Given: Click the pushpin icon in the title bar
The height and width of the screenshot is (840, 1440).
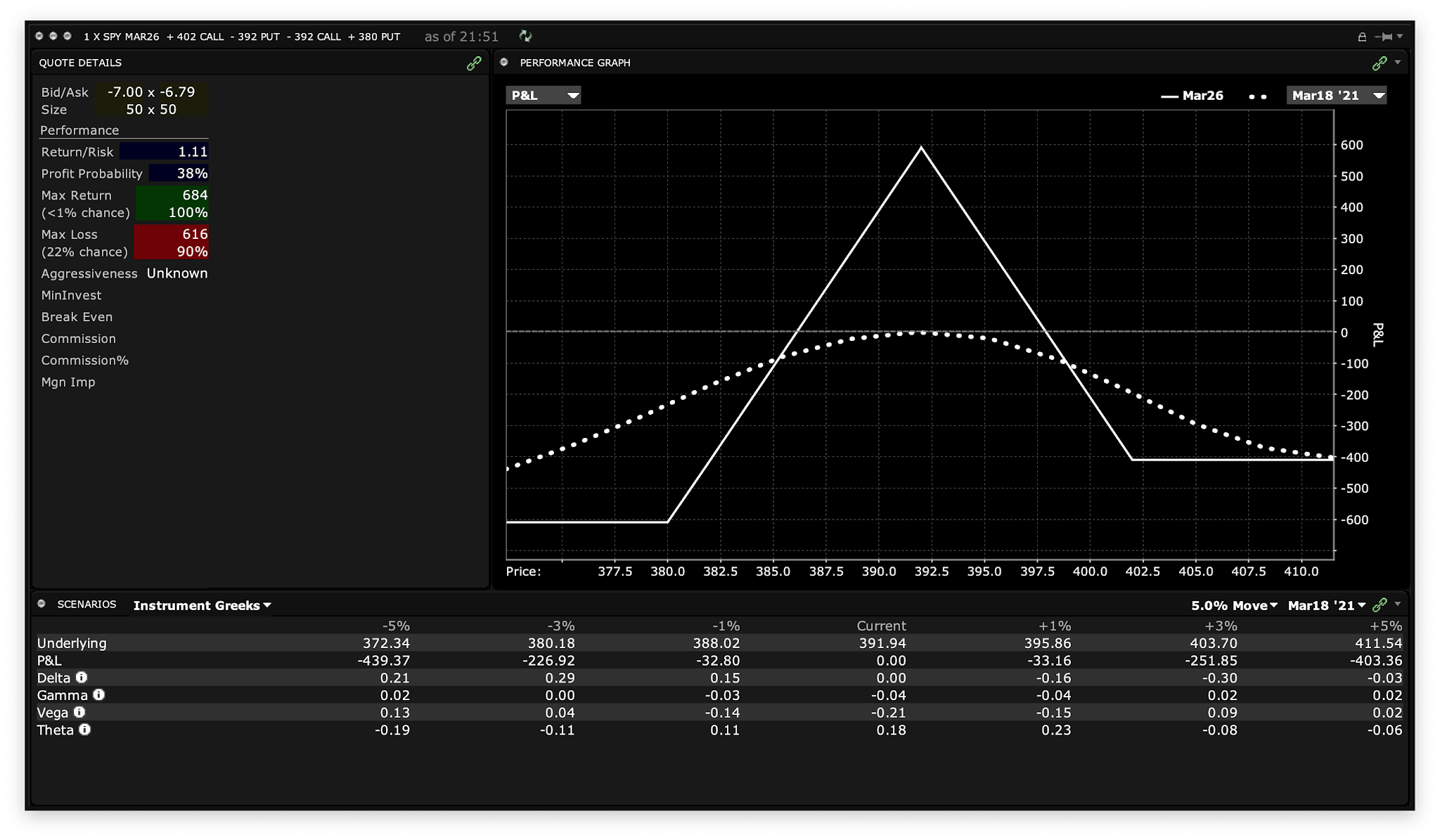Looking at the screenshot, I should 1383,37.
